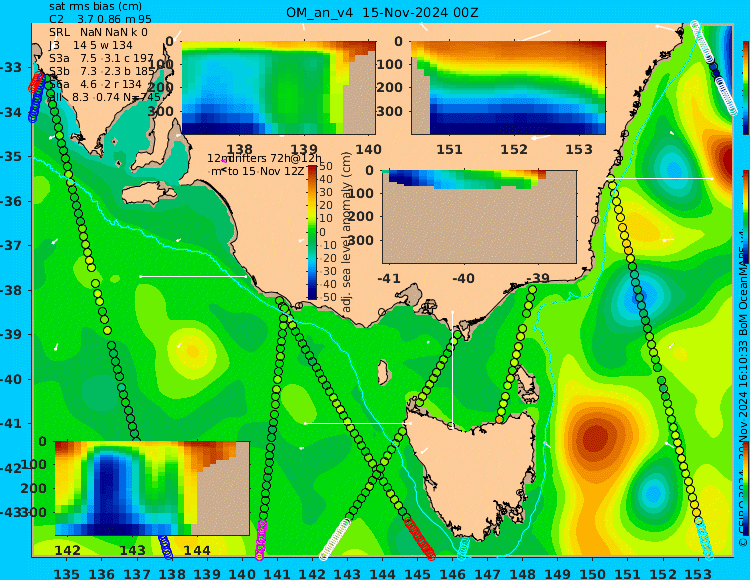The image size is (750, 580).
Task: Click the 143 tick label of the bottom-left inset
Action: tap(132, 550)
